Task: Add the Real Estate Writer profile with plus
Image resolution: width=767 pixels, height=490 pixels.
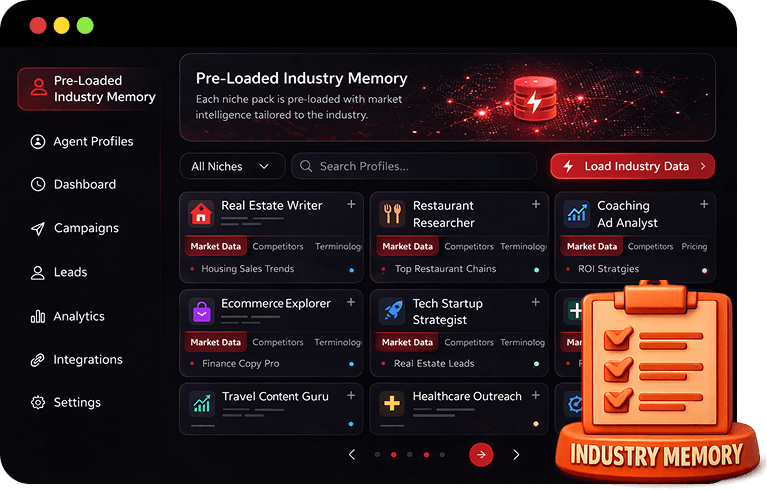Action: click(351, 204)
